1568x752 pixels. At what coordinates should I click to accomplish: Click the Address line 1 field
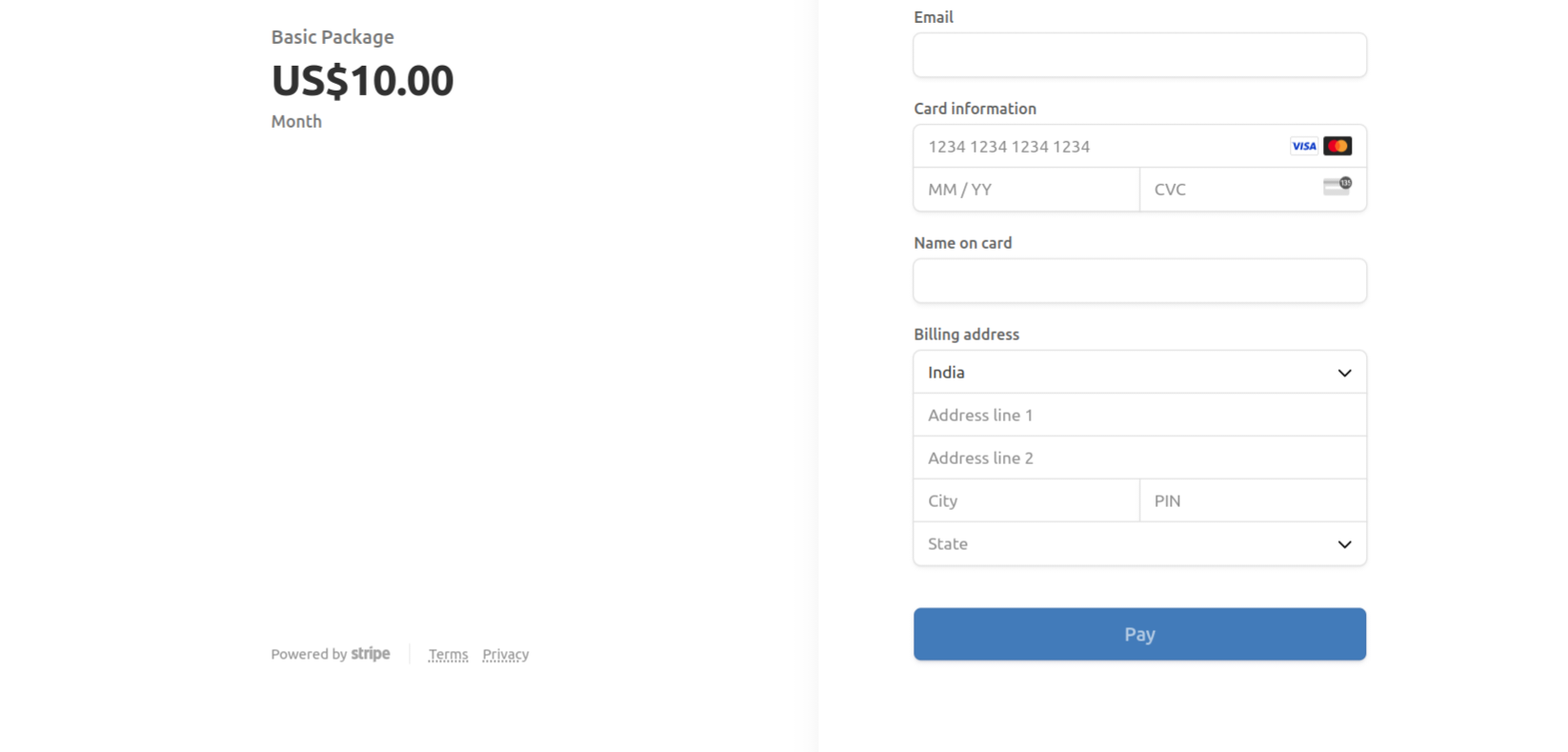tap(1139, 416)
